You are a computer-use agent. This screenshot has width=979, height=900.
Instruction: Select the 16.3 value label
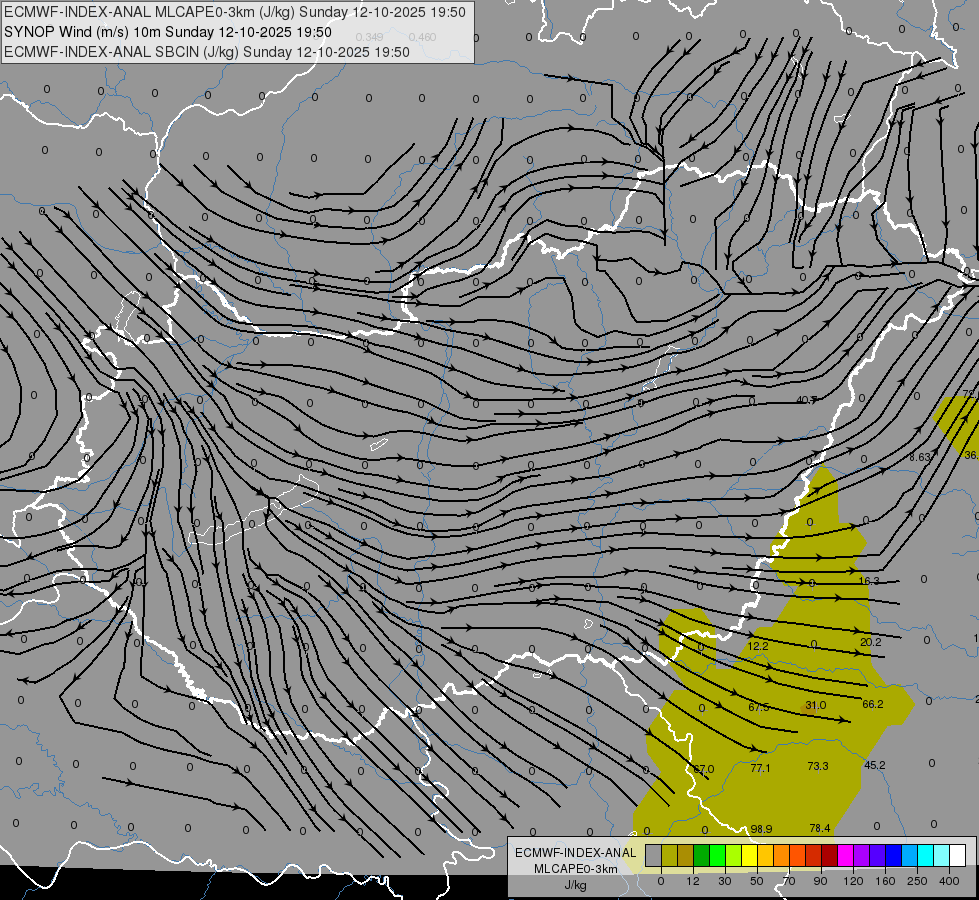coord(868,581)
